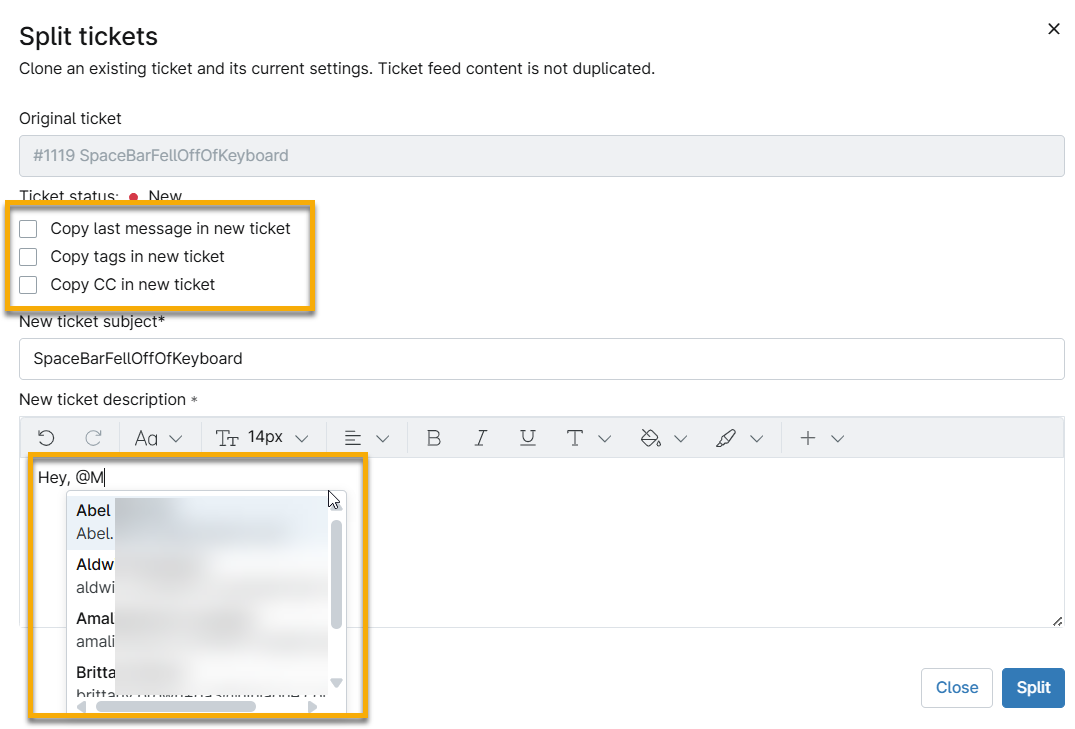Expand the Aa font family dropdown
This screenshot has width=1075, height=729.
[159, 438]
